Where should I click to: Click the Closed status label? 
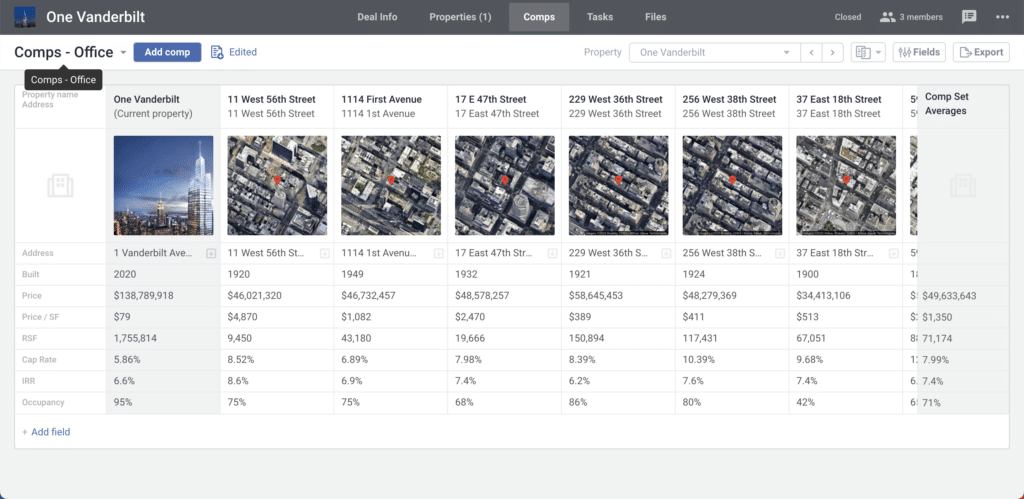(848, 17)
